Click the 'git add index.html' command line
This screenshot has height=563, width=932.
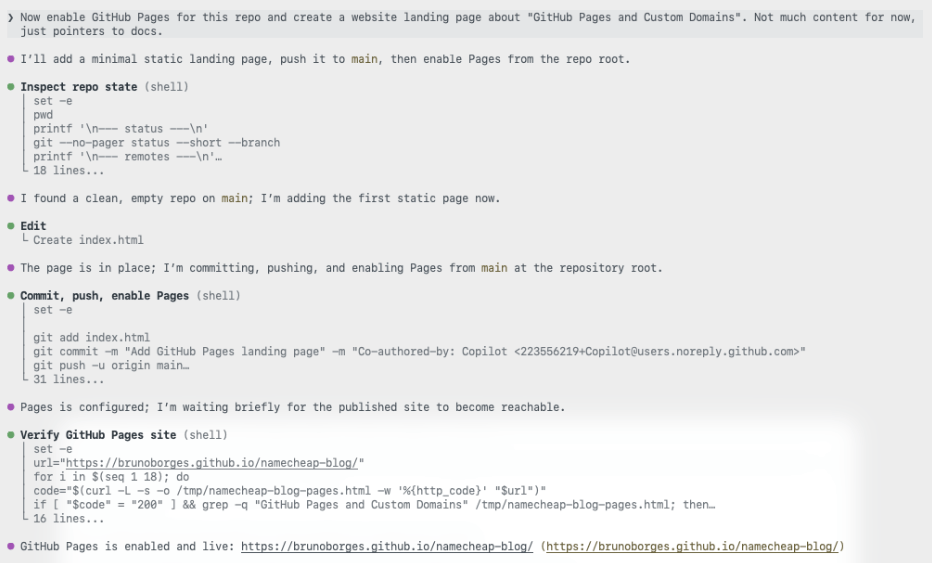(92, 338)
